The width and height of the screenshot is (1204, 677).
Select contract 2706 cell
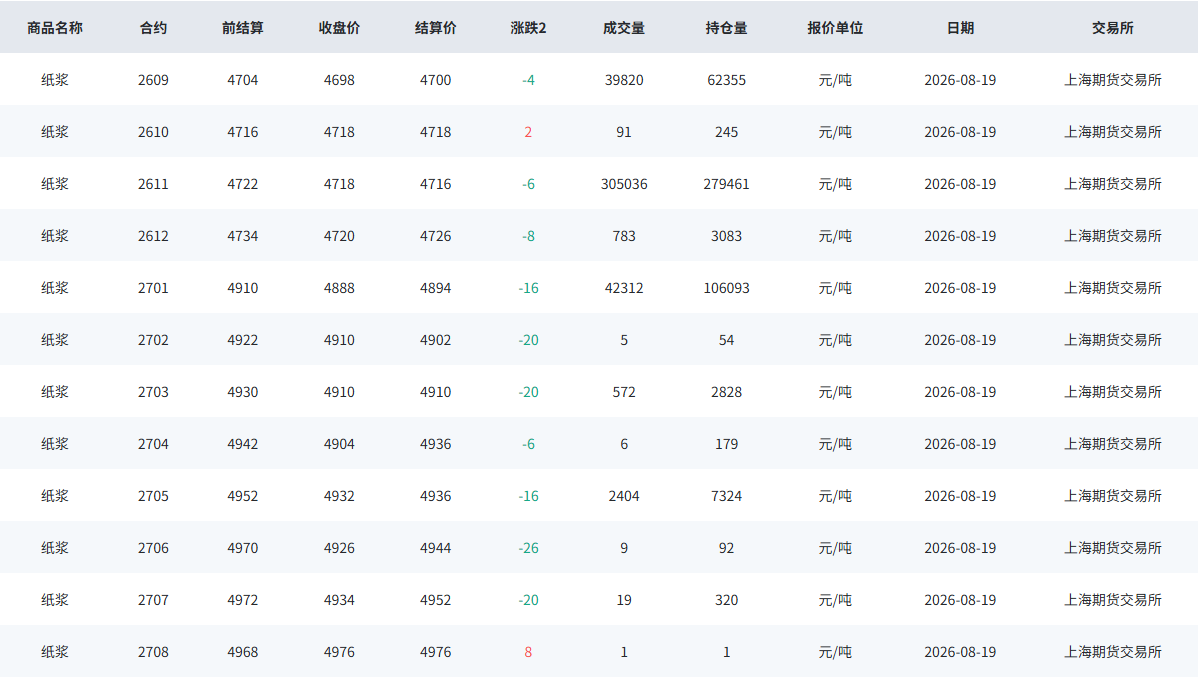(x=153, y=548)
